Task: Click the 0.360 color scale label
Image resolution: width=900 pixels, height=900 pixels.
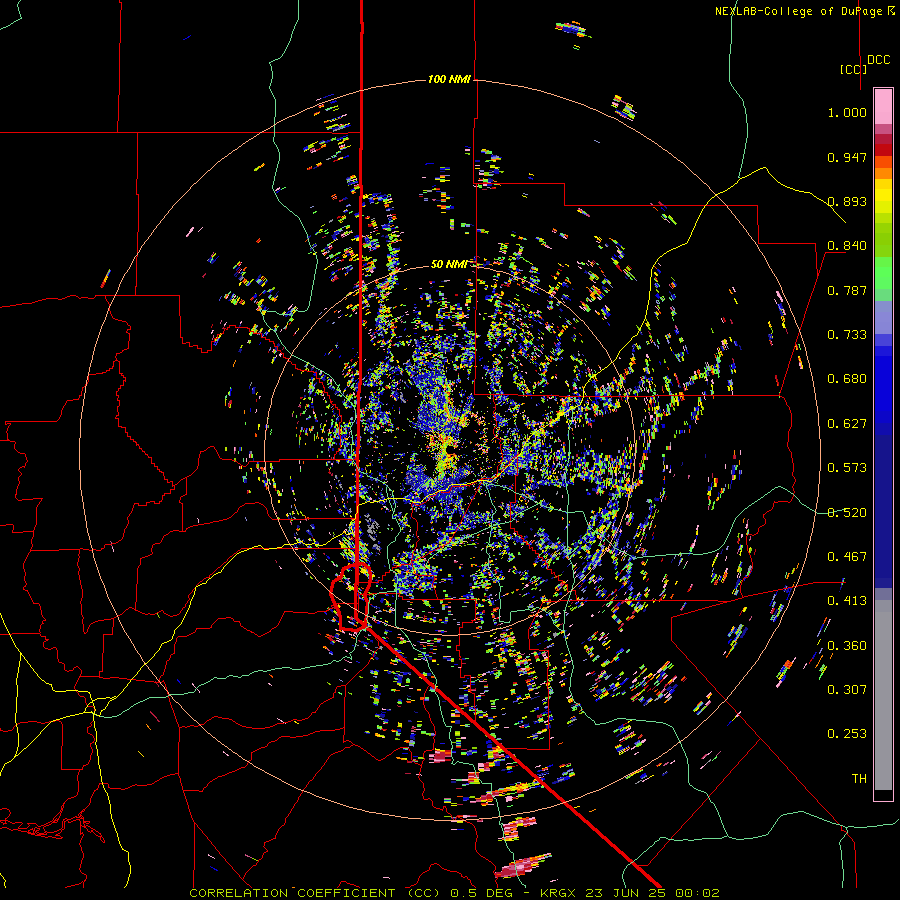Action: [847, 646]
